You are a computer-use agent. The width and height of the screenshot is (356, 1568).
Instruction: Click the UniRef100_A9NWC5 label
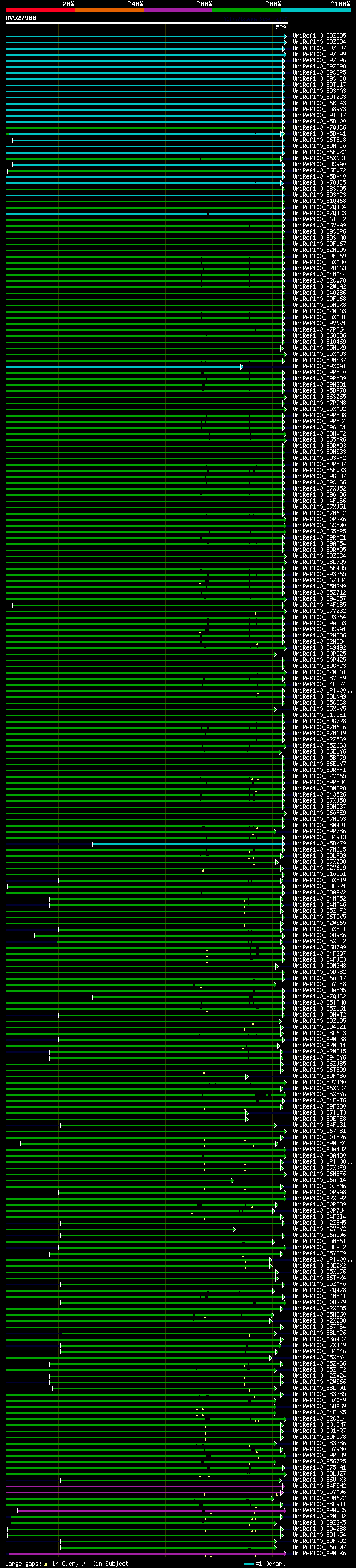pos(319,1510)
